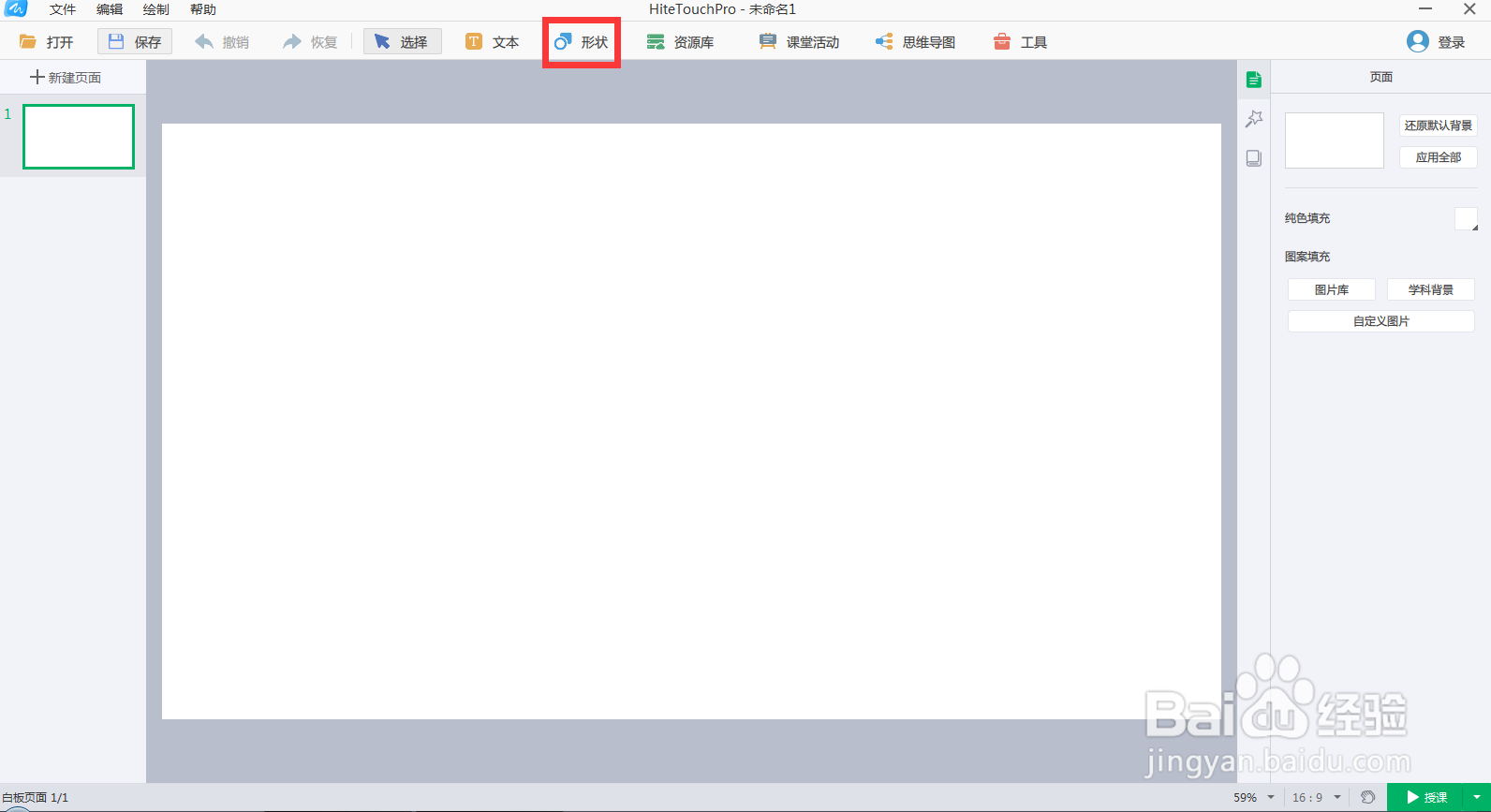Toggle the hand pan tool icon
The width and height of the screenshot is (1491, 812).
point(1367,798)
